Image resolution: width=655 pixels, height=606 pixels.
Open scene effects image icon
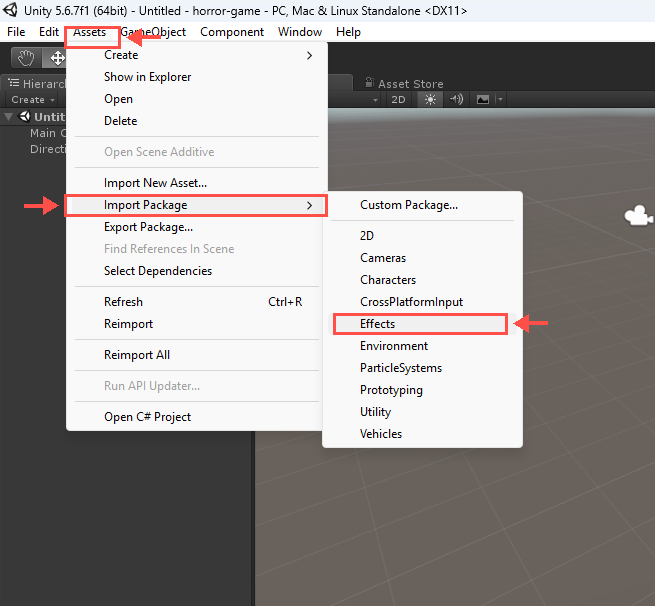coord(483,99)
